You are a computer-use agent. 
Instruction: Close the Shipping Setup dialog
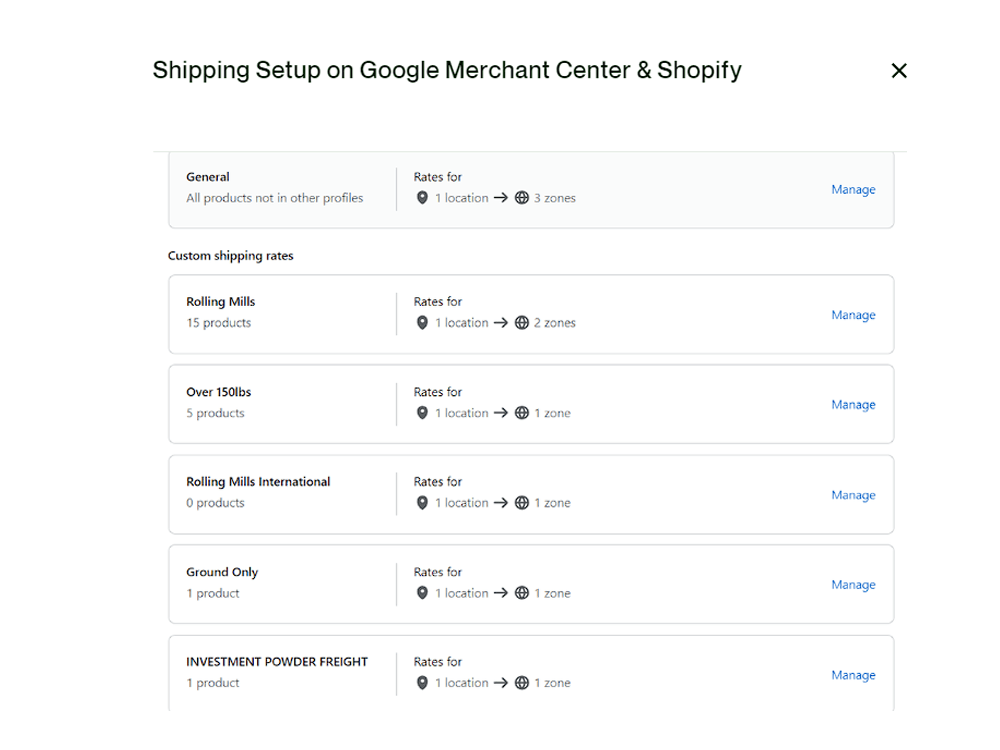[899, 70]
